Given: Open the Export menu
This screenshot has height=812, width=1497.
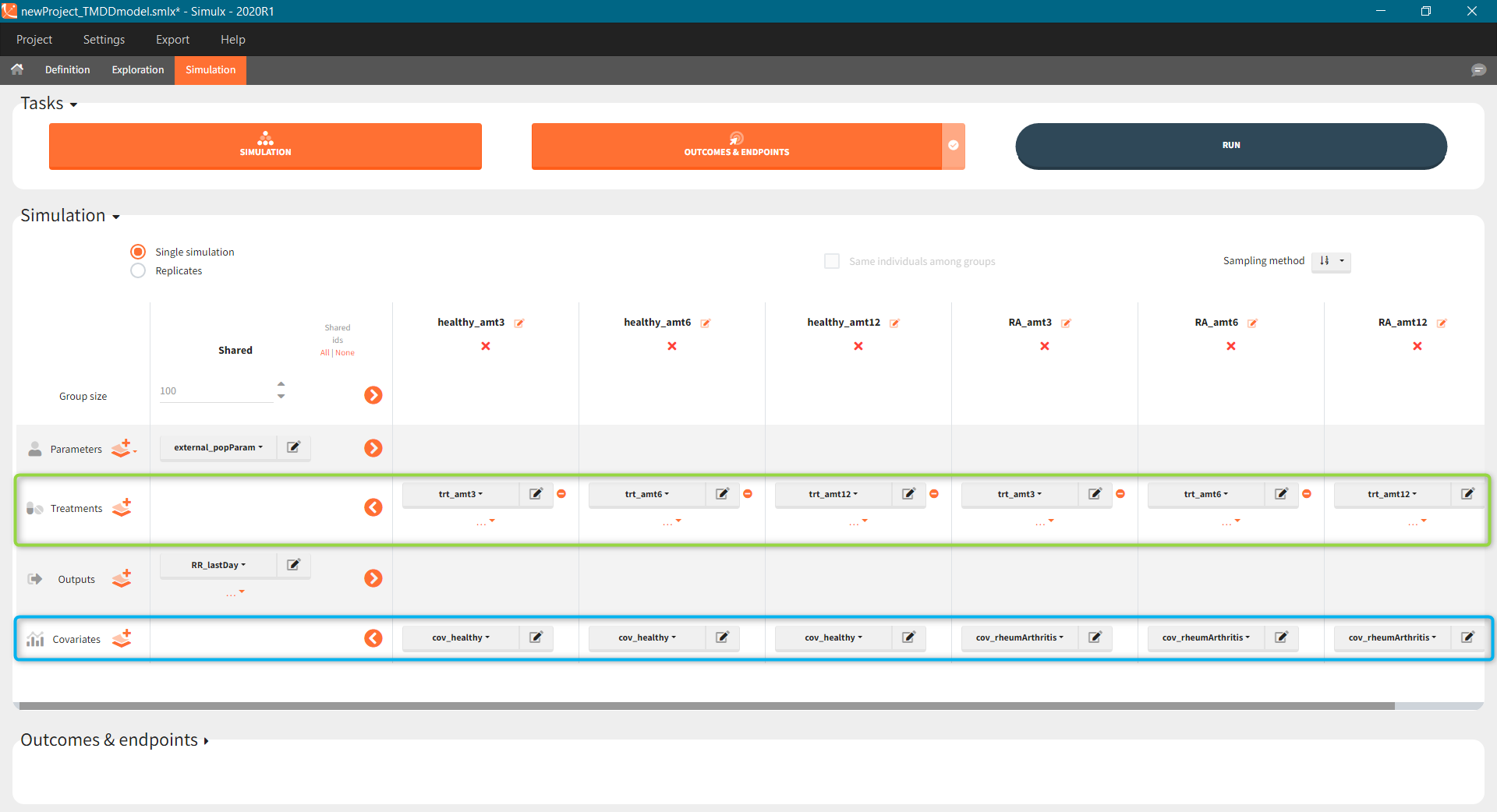Looking at the screenshot, I should coord(172,40).
